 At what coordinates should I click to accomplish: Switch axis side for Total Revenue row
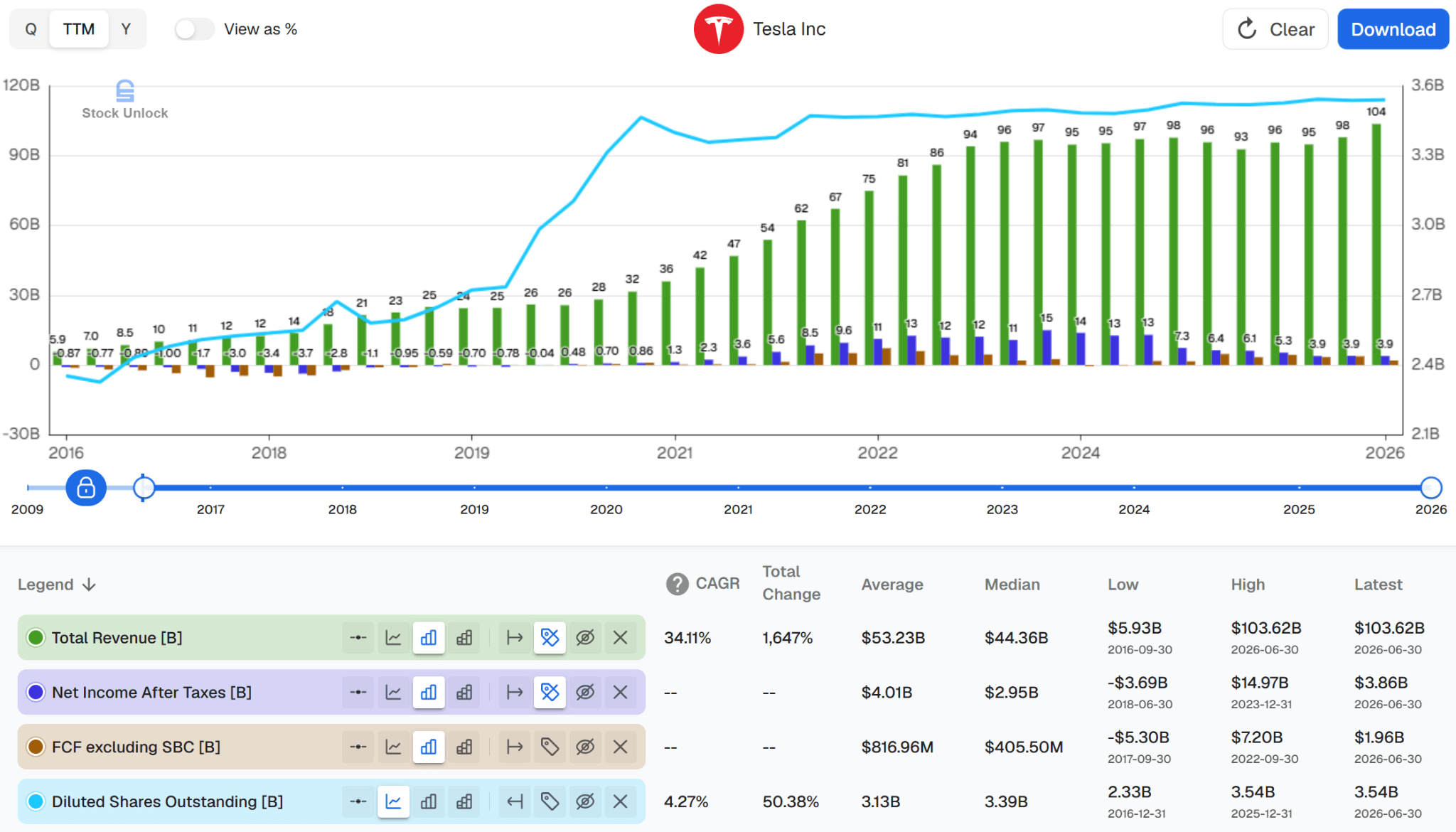(515, 637)
